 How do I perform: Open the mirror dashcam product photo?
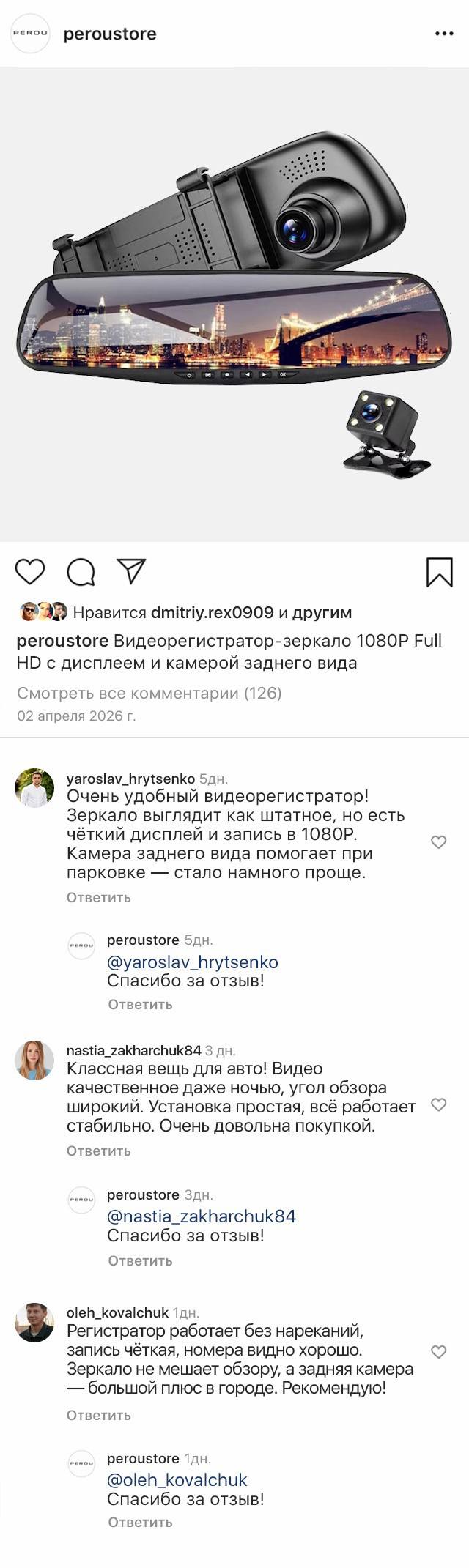pyautogui.click(x=234, y=304)
